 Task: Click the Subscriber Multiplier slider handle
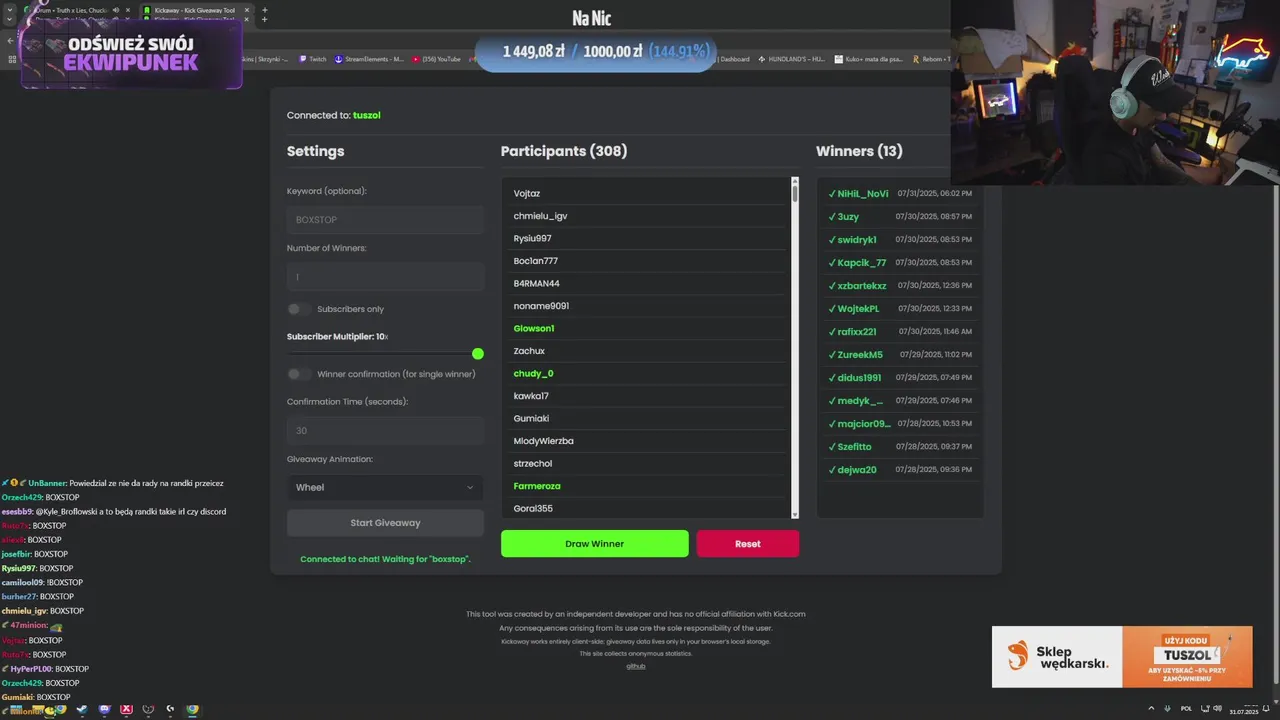pos(478,354)
